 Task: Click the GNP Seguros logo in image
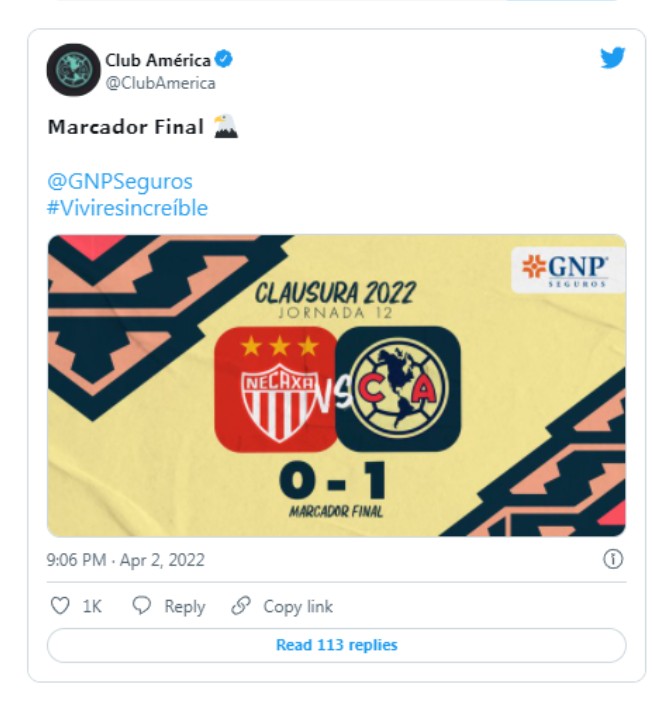pyautogui.click(x=568, y=270)
